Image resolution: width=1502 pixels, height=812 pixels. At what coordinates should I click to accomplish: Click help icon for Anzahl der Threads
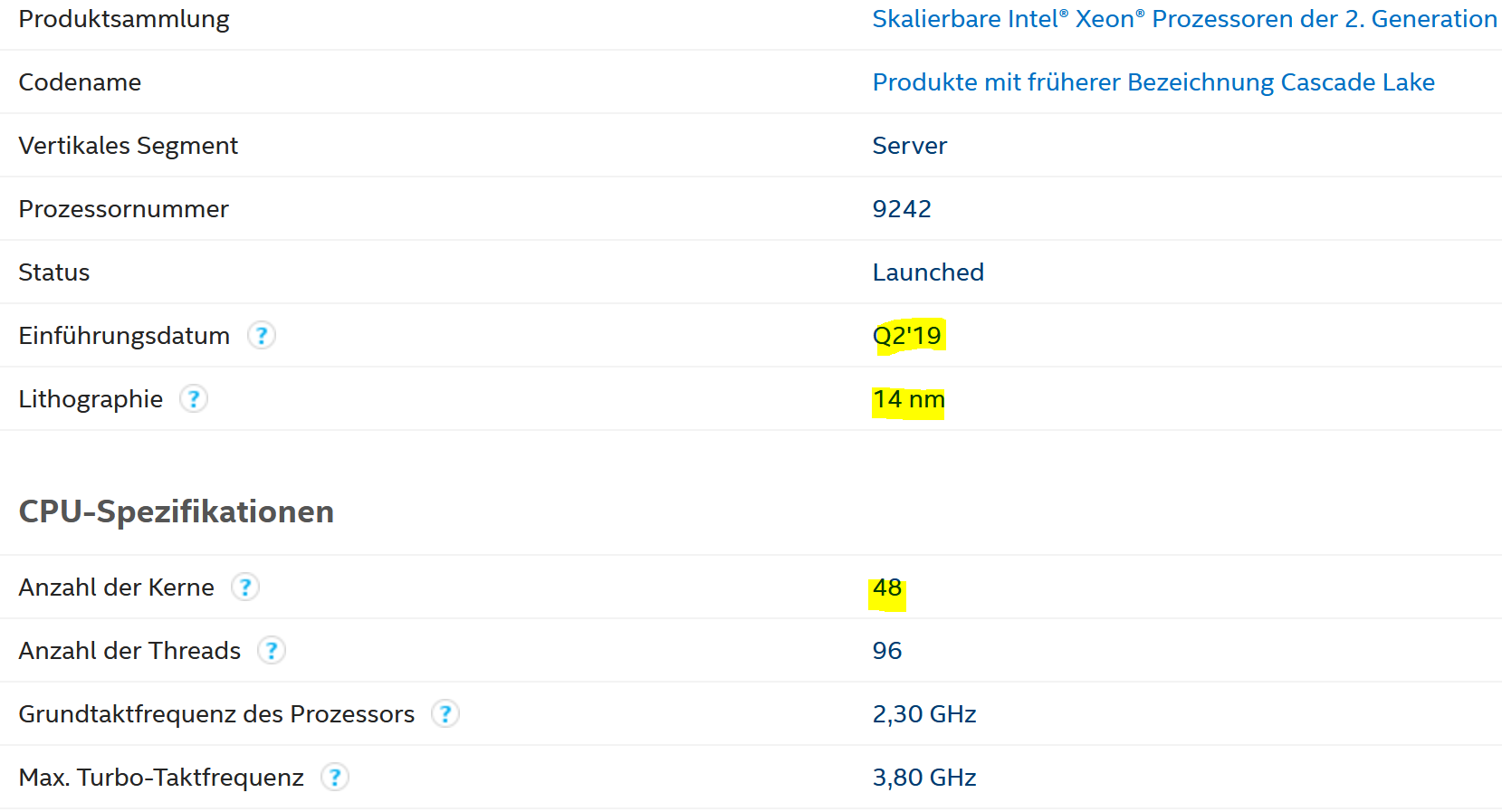tap(272, 650)
